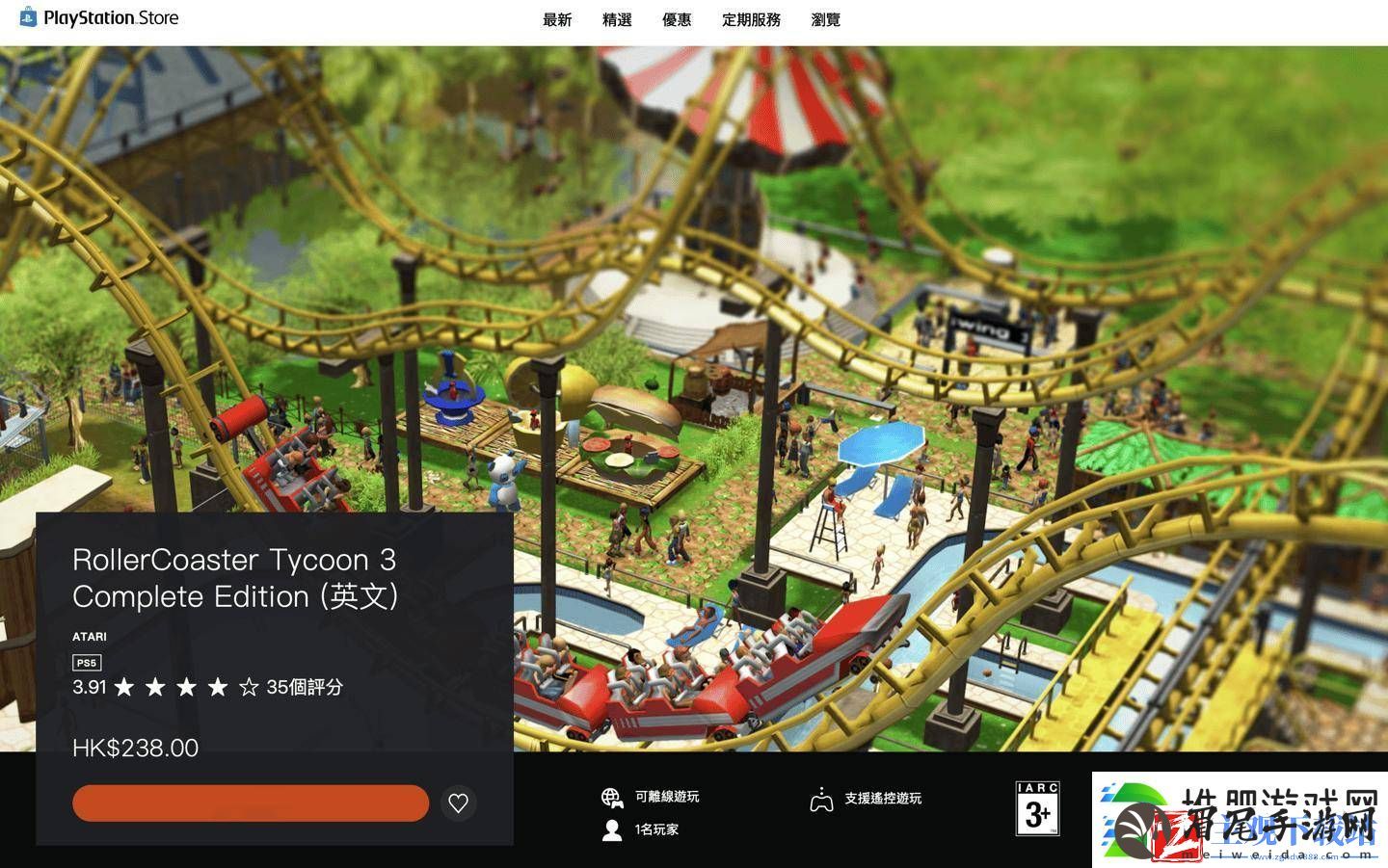Click the remote play controller icon
1388x868 pixels.
(x=821, y=800)
